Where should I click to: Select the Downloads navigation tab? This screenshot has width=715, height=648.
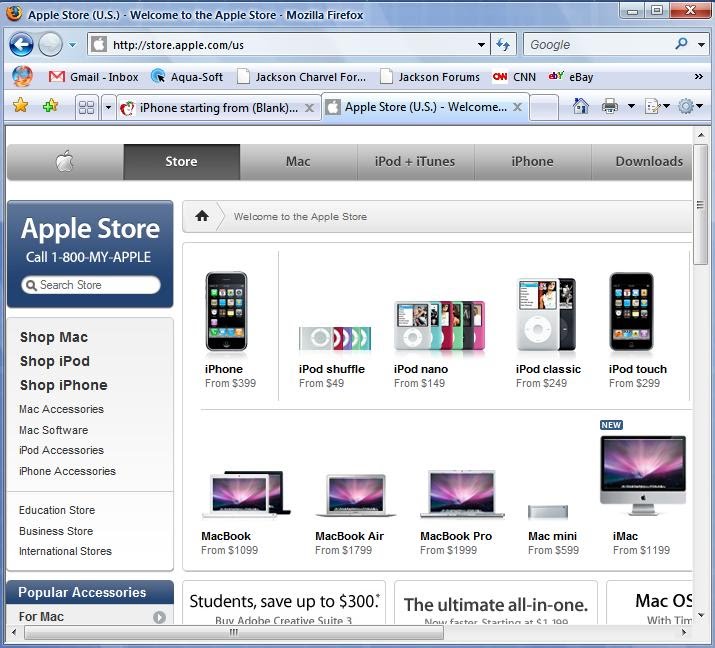[642, 161]
